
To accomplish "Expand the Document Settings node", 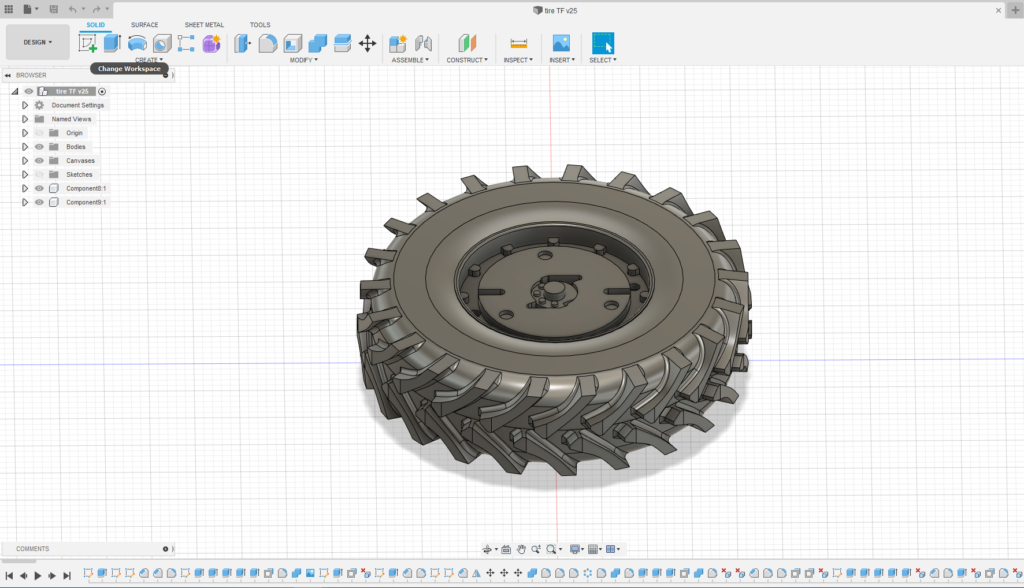I will (x=25, y=105).
